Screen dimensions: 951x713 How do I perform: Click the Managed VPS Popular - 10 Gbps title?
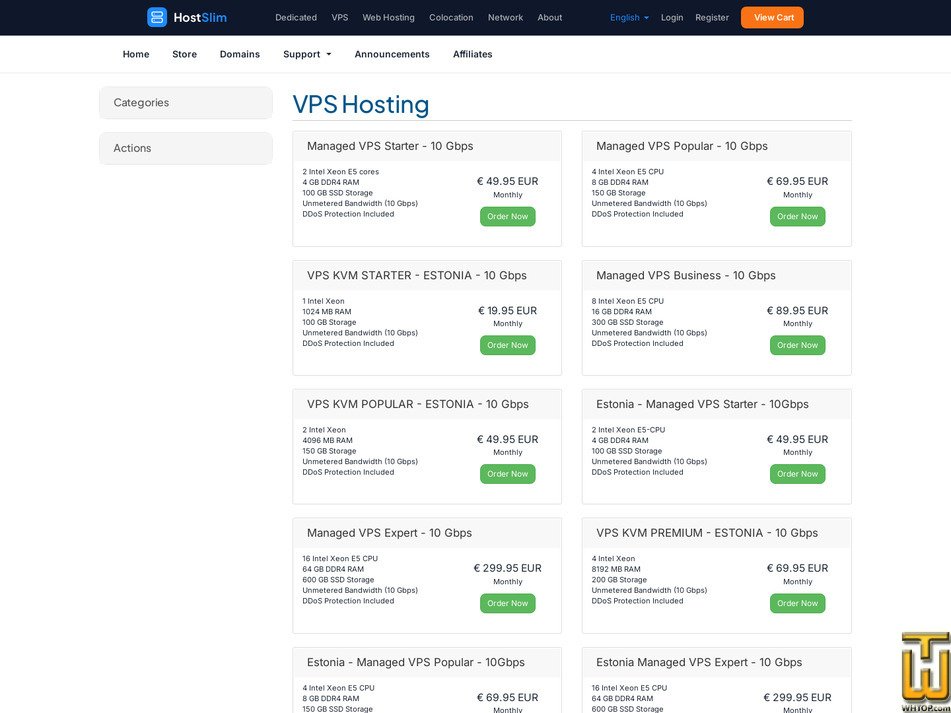(682, 146)
